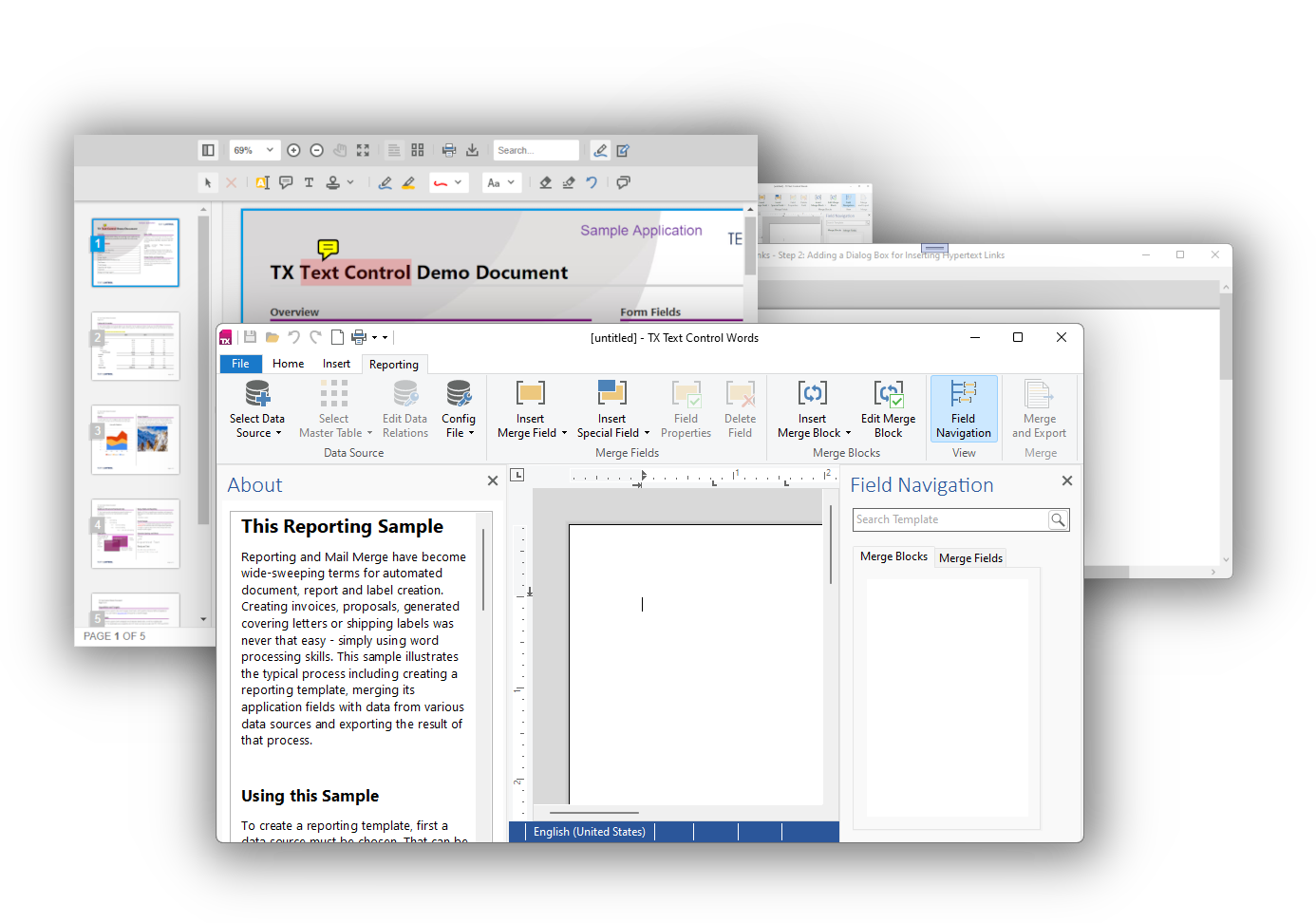Click the yellow comment note on document
This screenshot has width=1316, height=923.
[x=328, y=250]
